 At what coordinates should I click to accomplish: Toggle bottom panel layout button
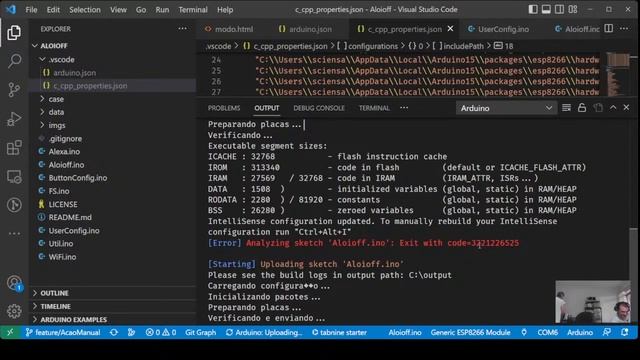pyautogui.click(x=546, y=9)
